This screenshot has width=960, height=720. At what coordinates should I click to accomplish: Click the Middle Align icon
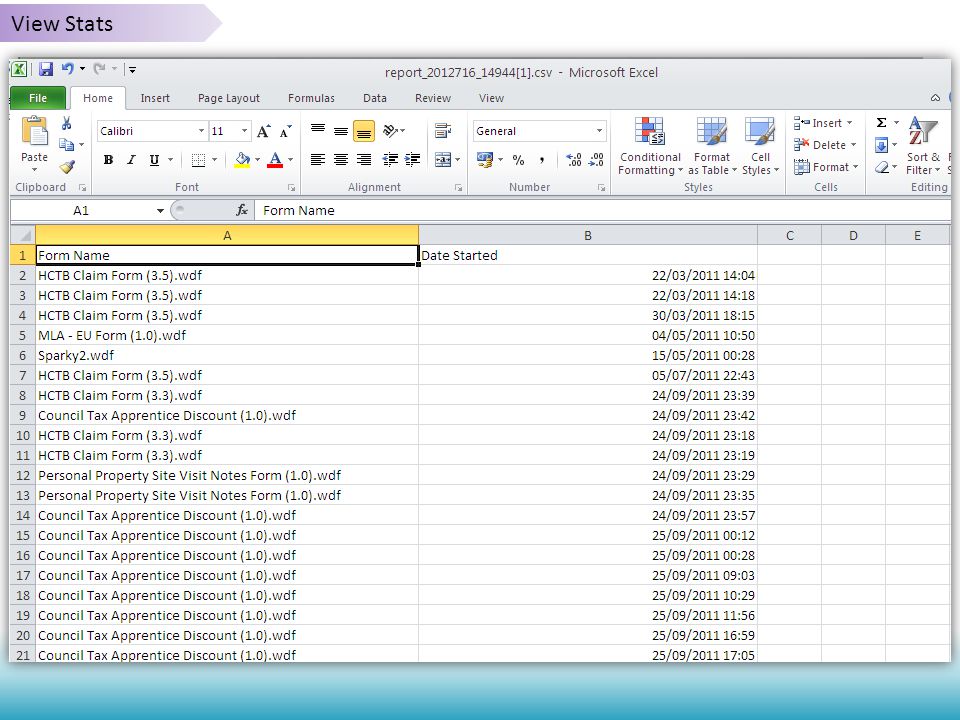coord(341,131)
